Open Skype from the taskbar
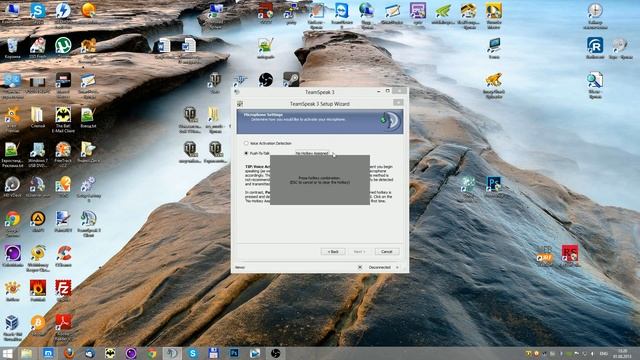640x360 pixels. pos(193,353)
